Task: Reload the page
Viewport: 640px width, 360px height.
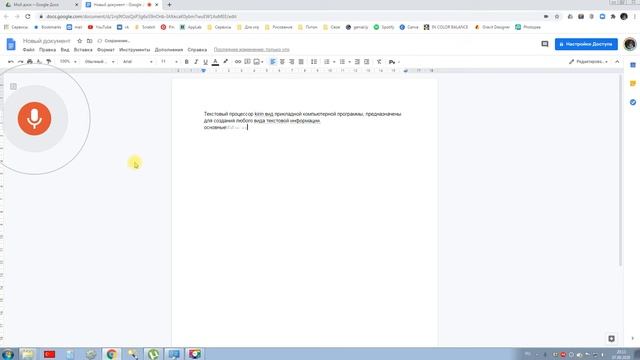Action: tap(28, 16)
